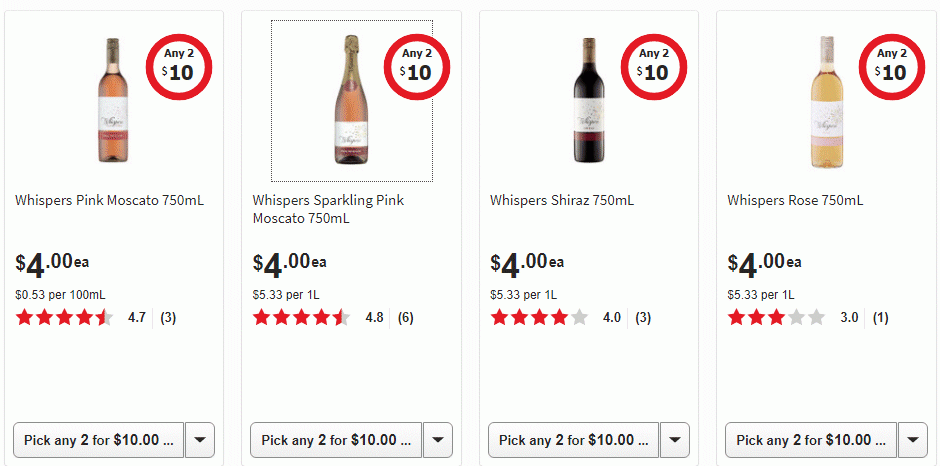Viewport: 940px width, 466px height.
Task: Click Any 2 $10 badge on Sparkling Pink Moscato
Action: pos(416,65)
